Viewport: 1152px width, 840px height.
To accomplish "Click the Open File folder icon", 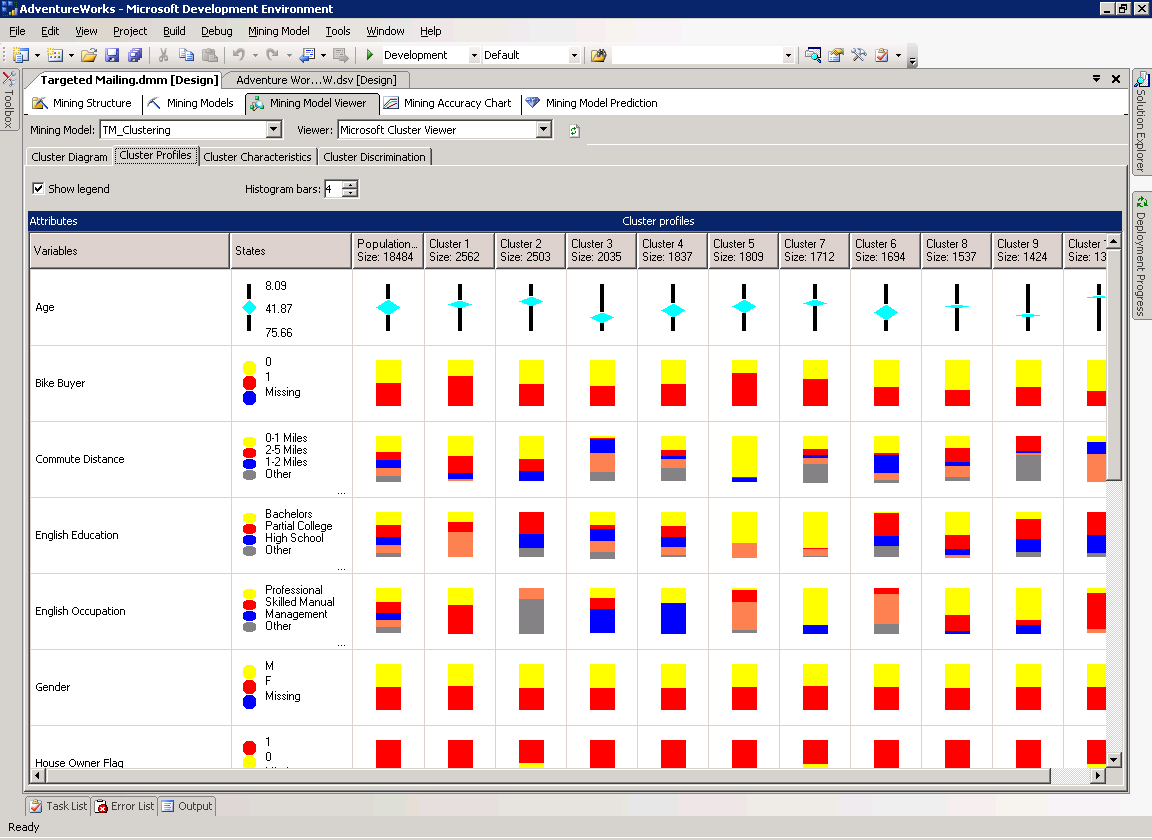I will pos(89,55).
